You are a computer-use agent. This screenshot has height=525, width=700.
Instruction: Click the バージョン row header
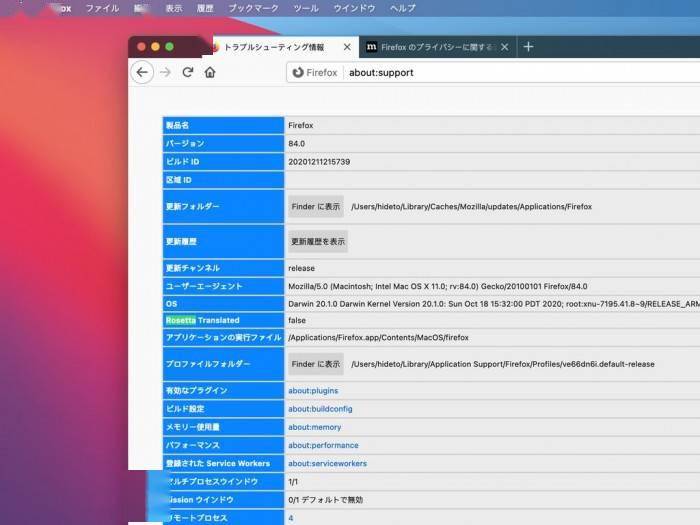tap(223, 143)
